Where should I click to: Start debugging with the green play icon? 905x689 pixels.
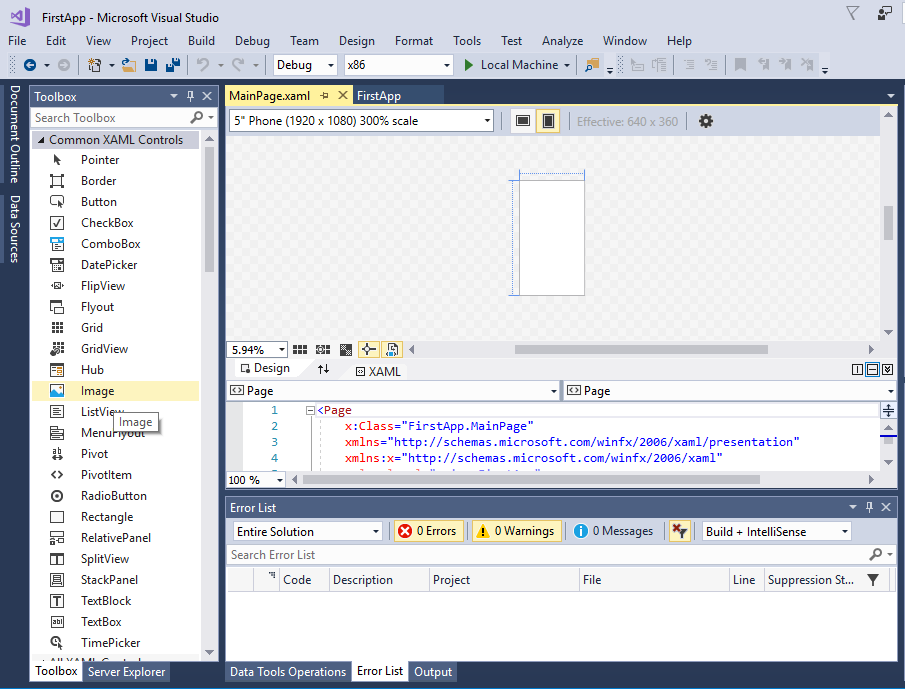coord(469,65)
